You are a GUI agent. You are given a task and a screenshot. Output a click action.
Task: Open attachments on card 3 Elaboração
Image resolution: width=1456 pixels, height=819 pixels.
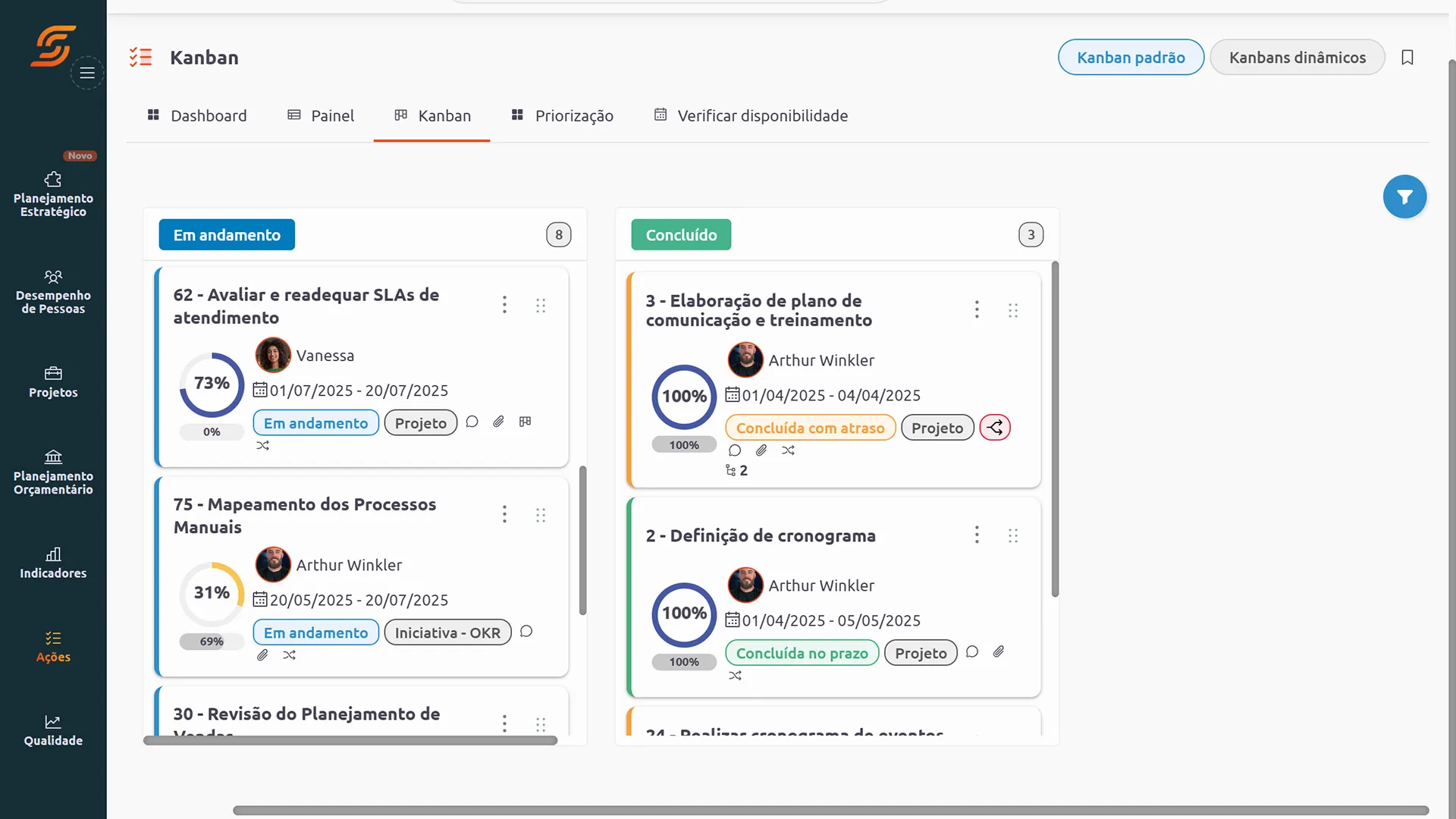click(761, 450)
